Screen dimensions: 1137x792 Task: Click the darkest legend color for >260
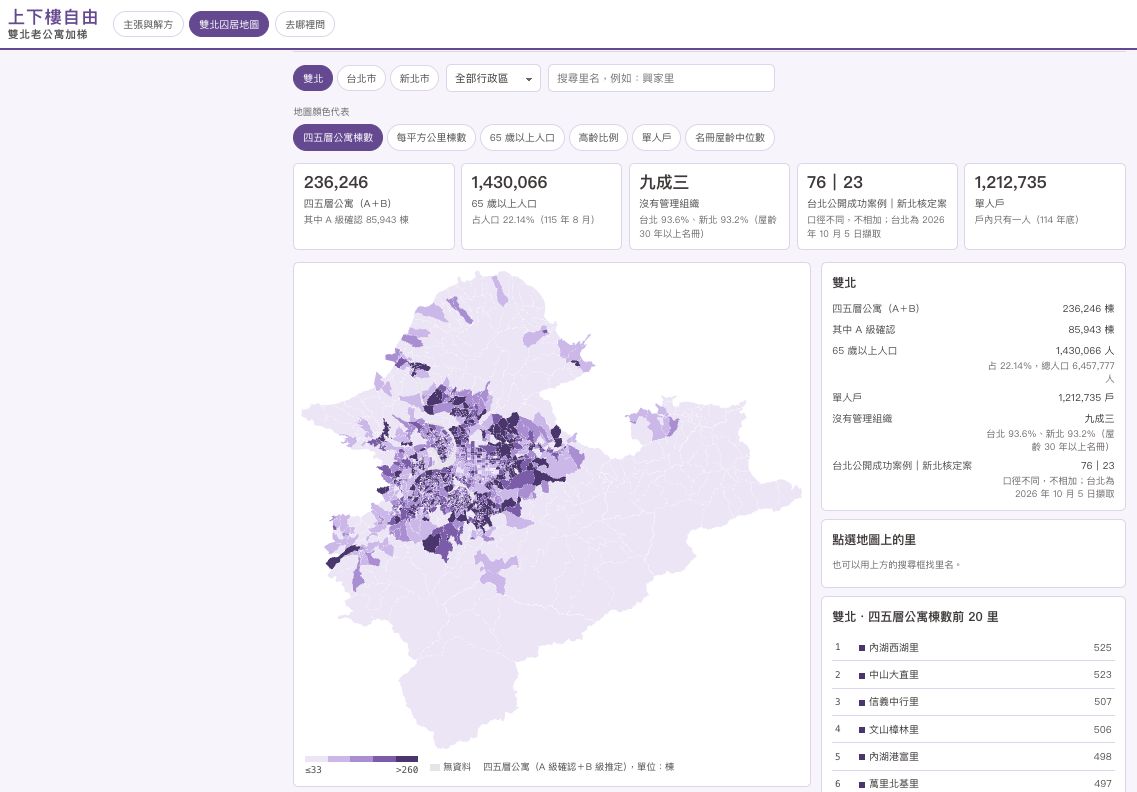click(407, 759)
